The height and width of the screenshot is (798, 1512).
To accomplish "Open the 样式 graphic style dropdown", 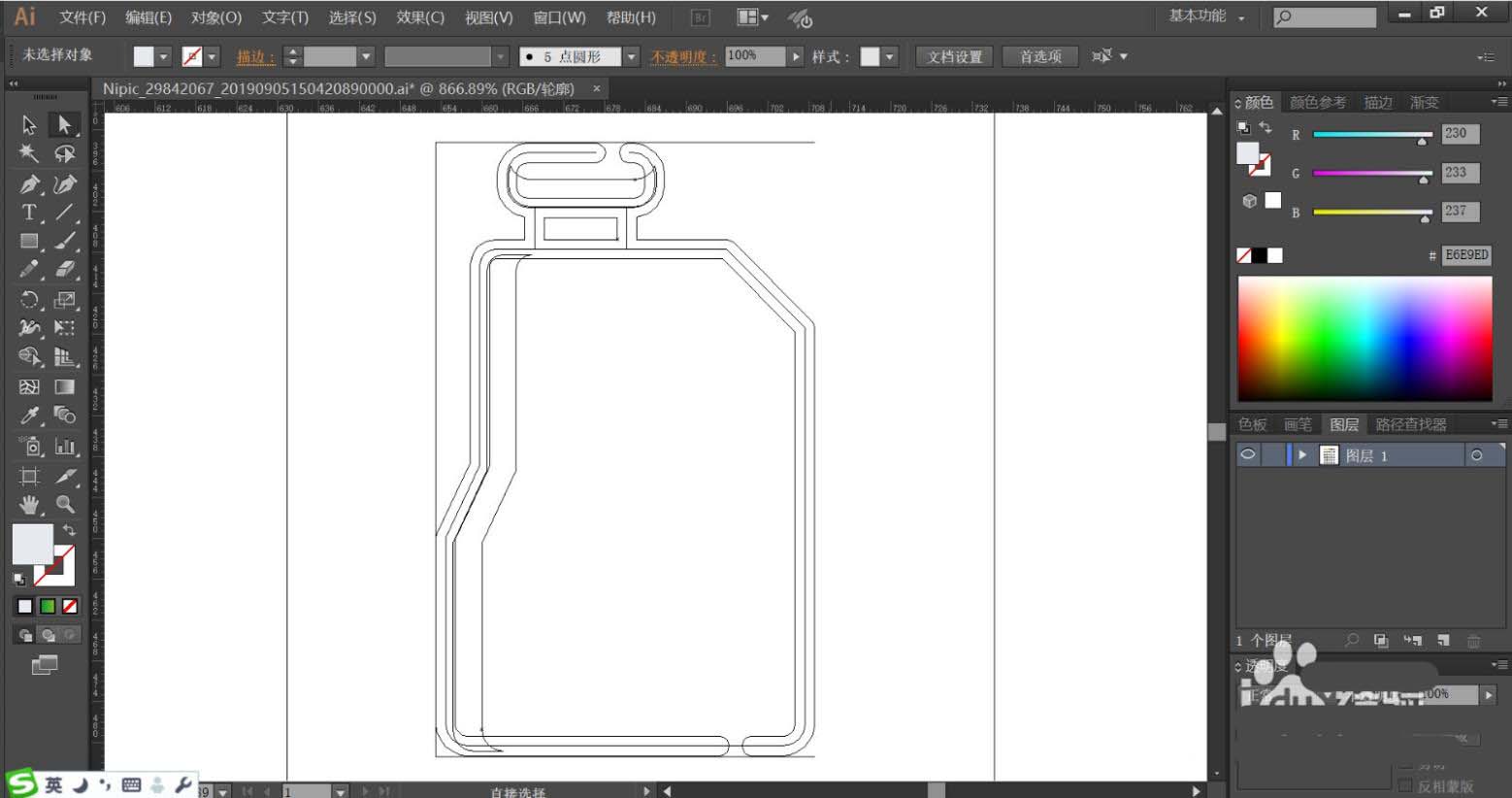I will pyautogui.click(x=889, y=56).
